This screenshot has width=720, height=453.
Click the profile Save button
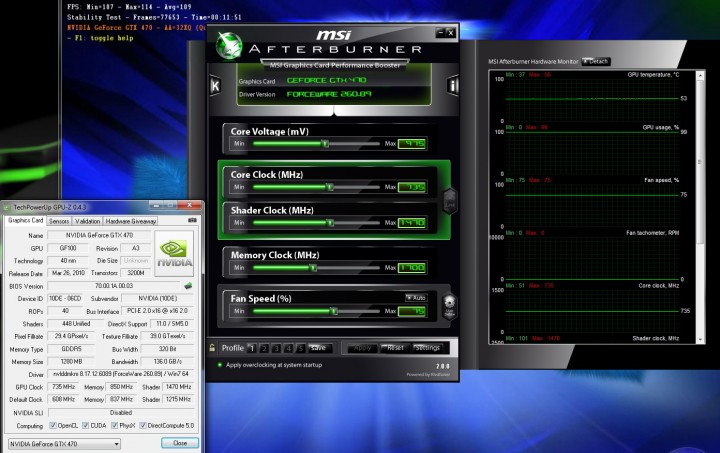[x=319, y=348]
